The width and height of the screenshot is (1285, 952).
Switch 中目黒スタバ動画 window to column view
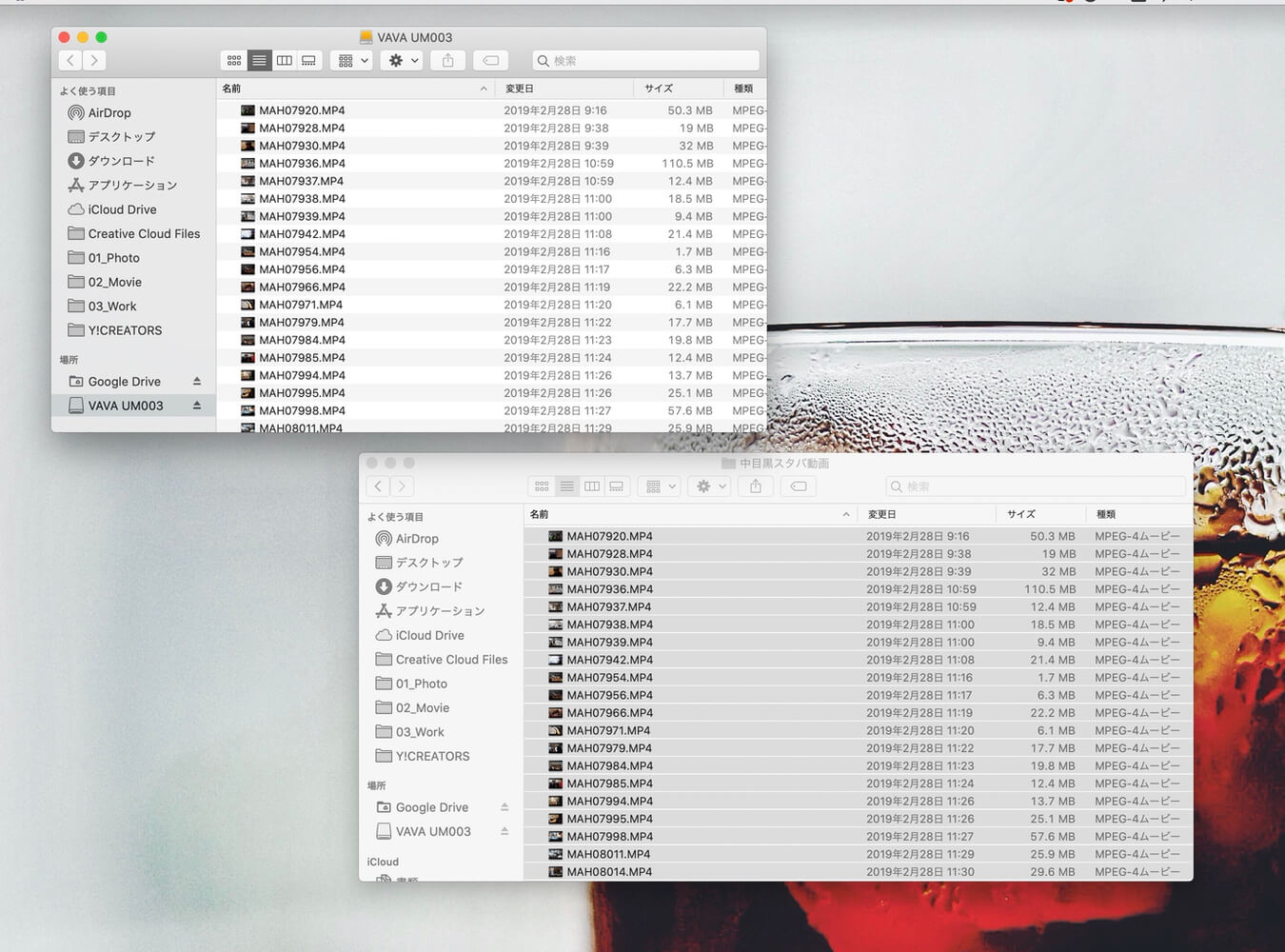(591, 486)
